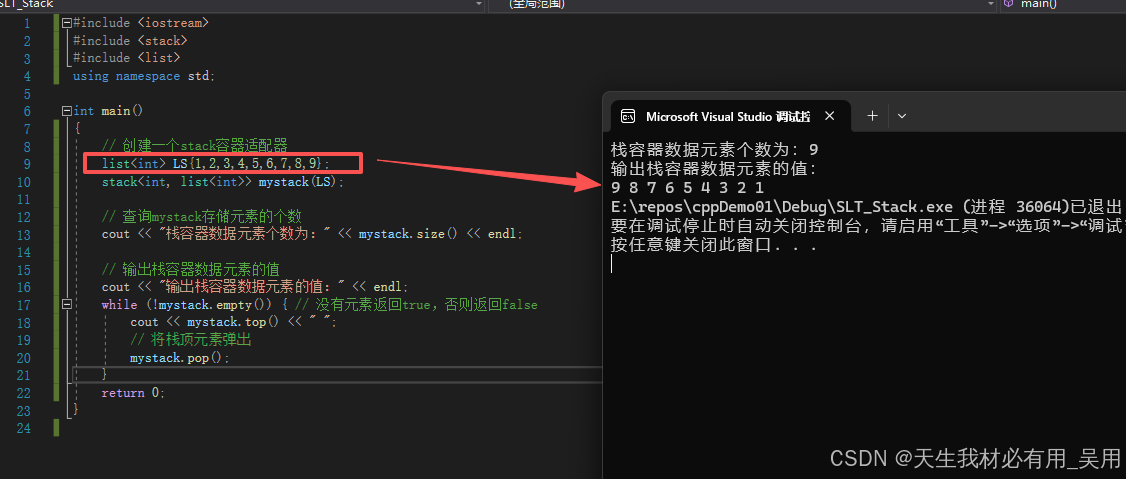Click the comment '// 创建一个stack容器适配器'
Viewport: 1126px width, 479px height.
[195, 147]
